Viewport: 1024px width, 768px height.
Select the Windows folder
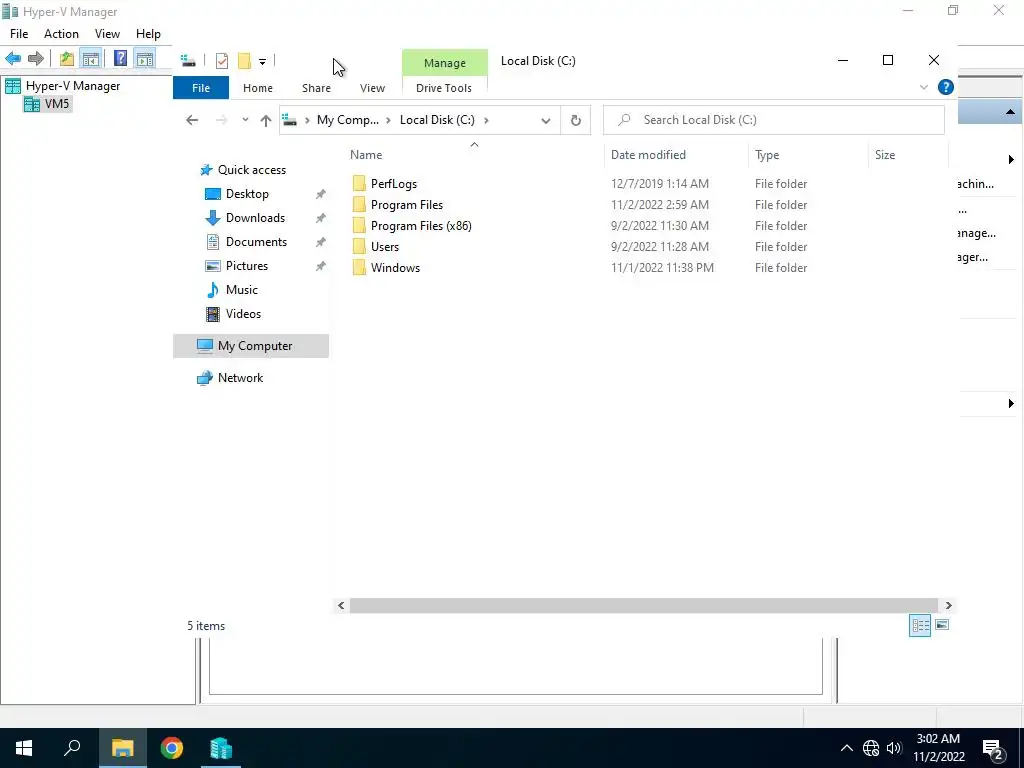click(x=395, y=268)
